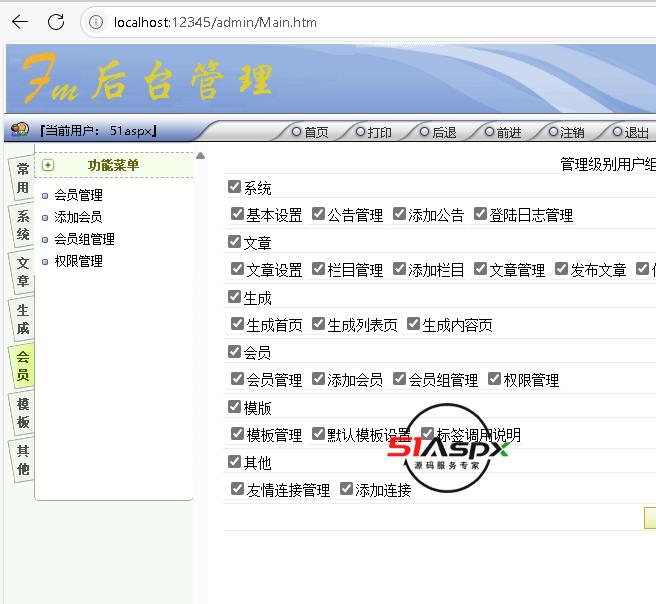Viewport: 656px width, 604px height.
Task: Open 权限管理 in the function menu
Action: (78, 261)
